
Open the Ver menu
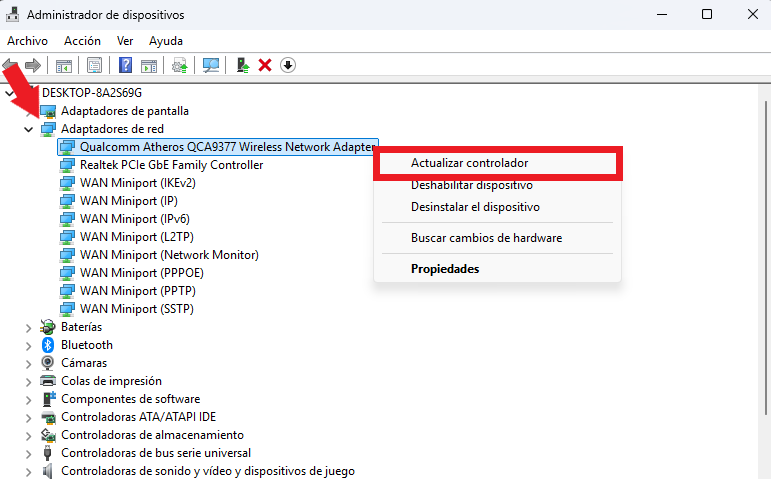point(125,41)
